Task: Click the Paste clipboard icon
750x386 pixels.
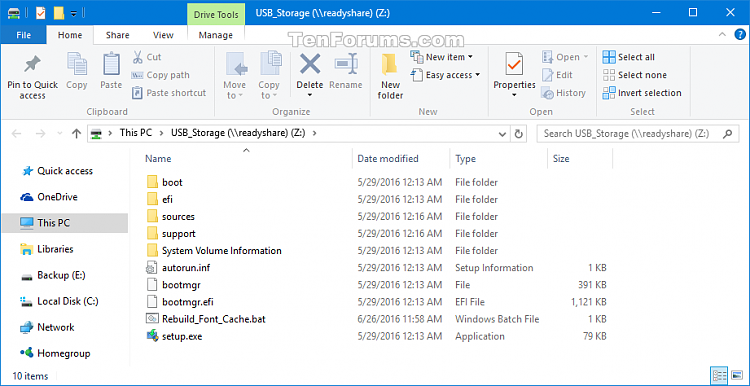Action: tap(111, 64)
